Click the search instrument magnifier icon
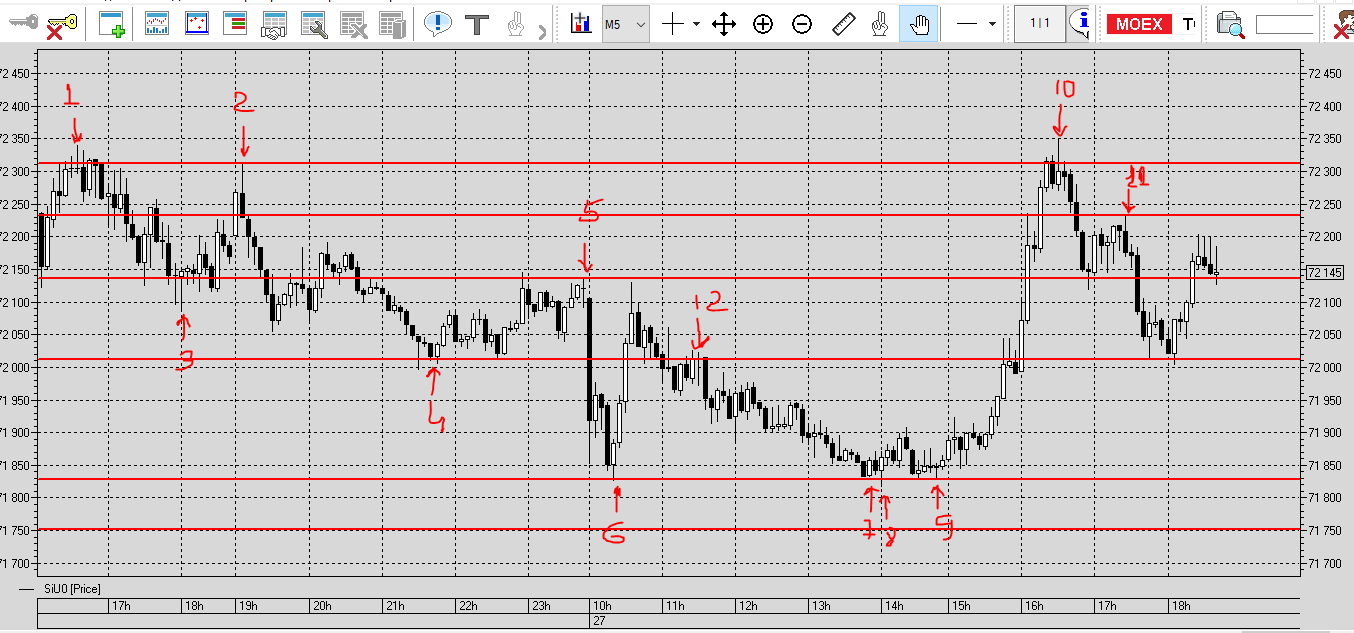 click(1230, 25)
